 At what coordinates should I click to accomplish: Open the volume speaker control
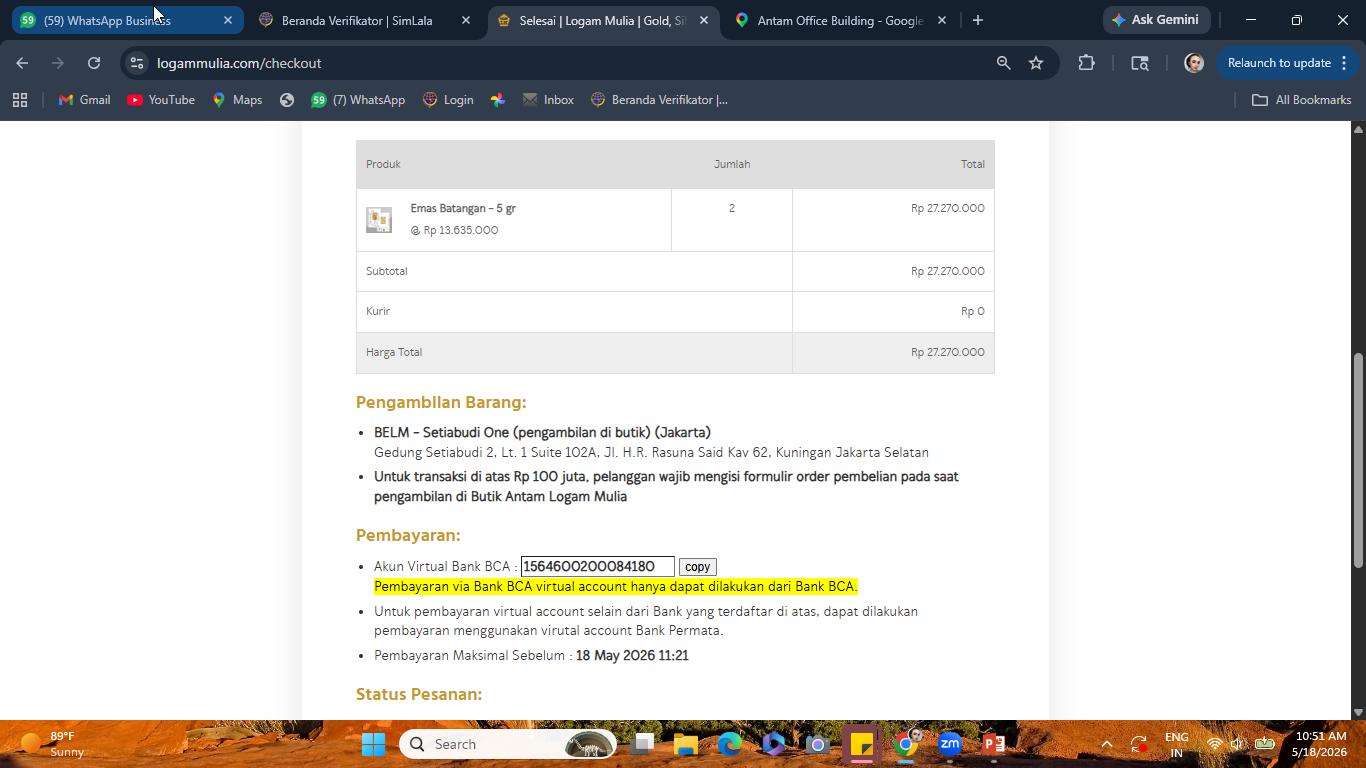(x=1238, y=744)
